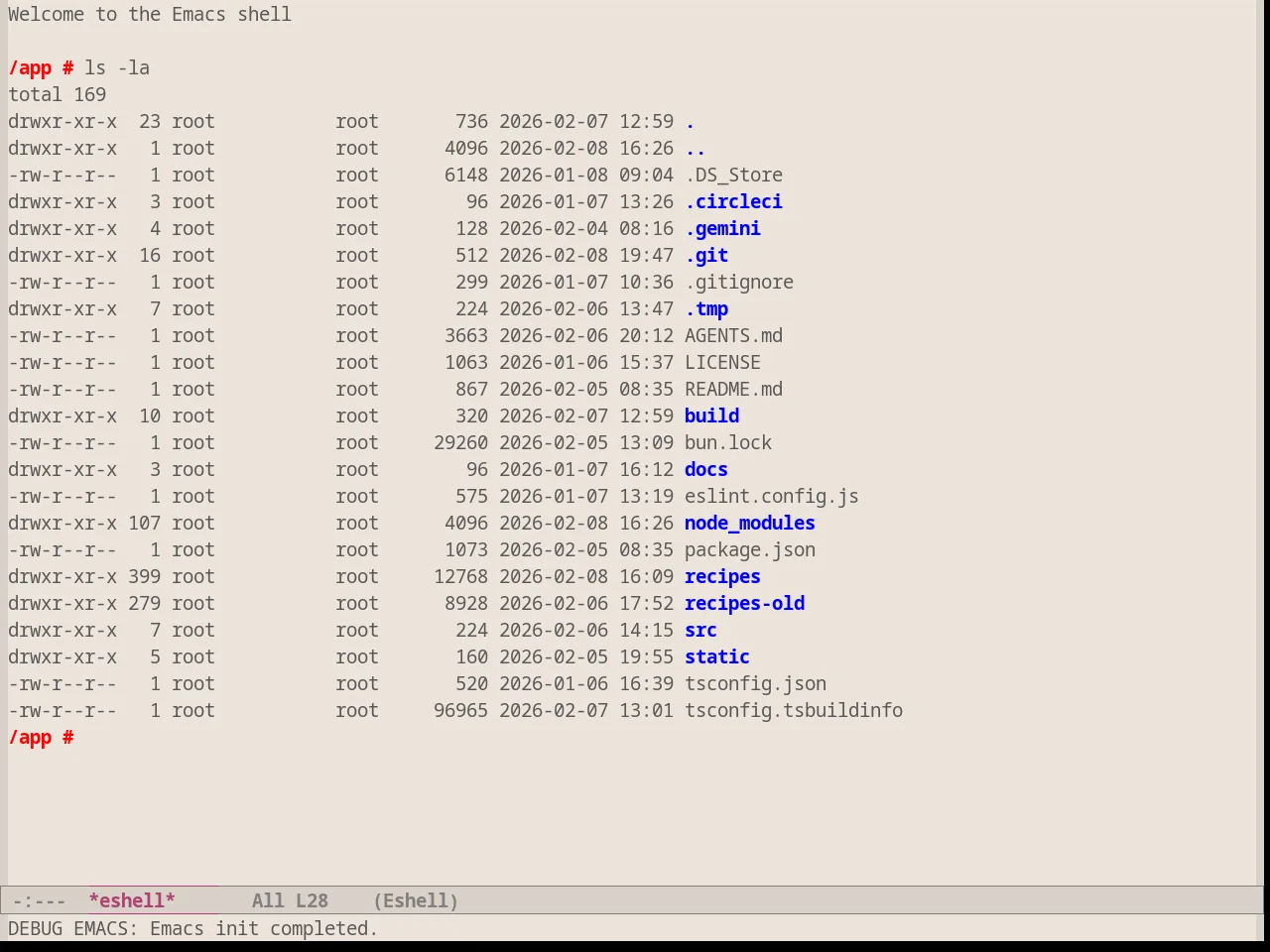Click the size value 96965
This screenshot has width=1270, height=952.
(460, 710)
